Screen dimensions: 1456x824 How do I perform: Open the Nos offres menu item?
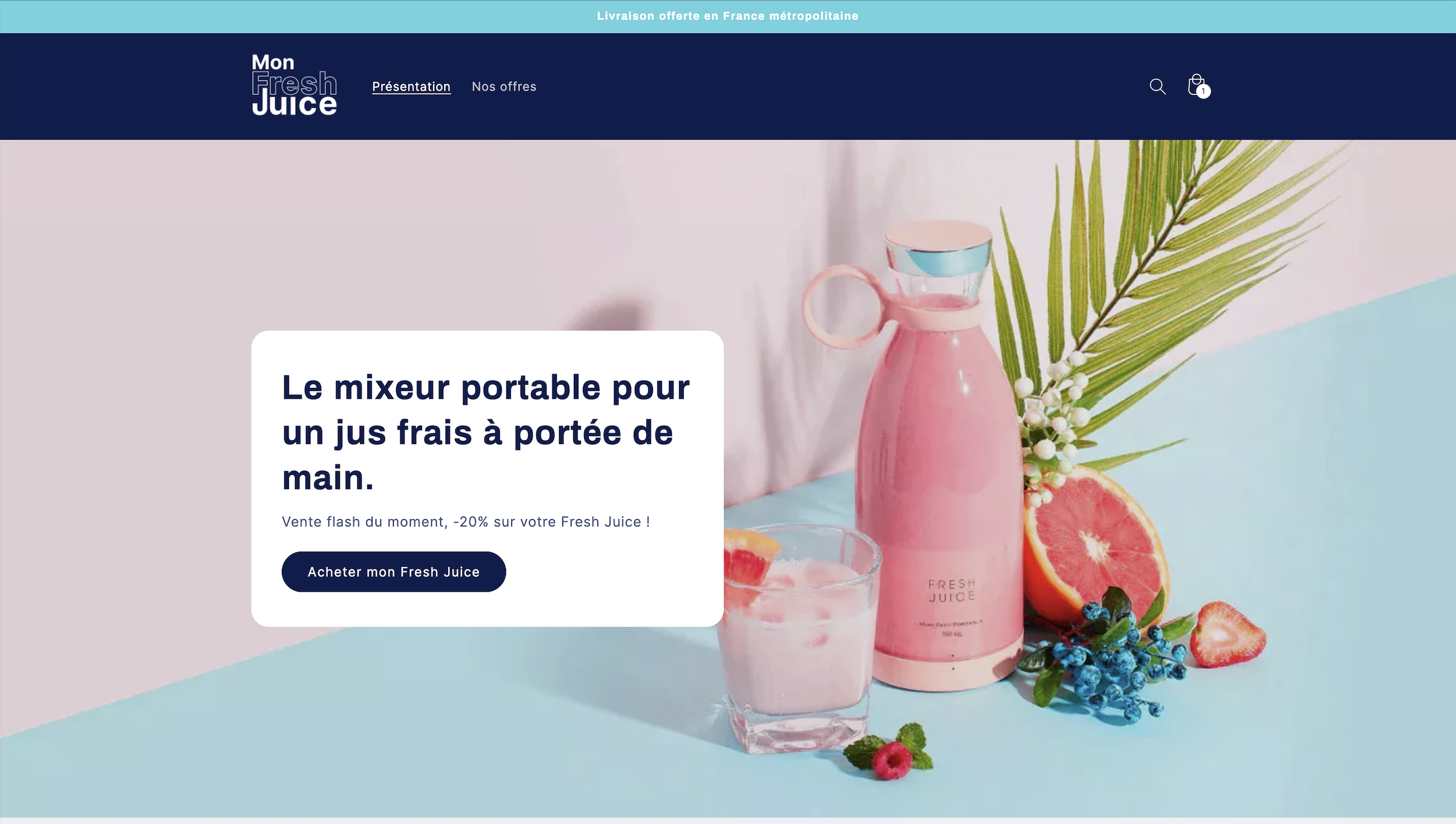(x=504, y=87)
